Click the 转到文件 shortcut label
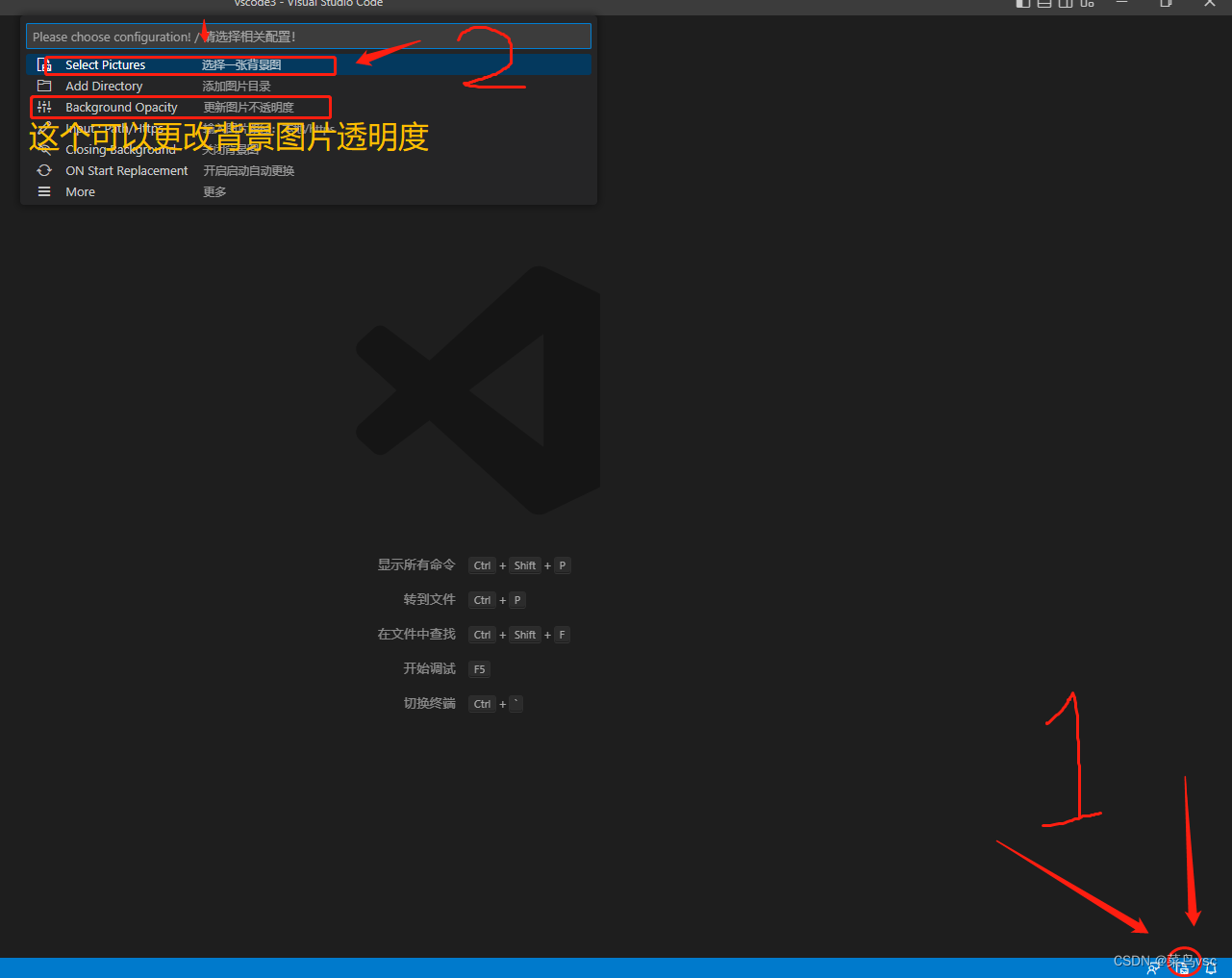The image size is (1232, 978). pyautogui.click(x=429, y=599)
